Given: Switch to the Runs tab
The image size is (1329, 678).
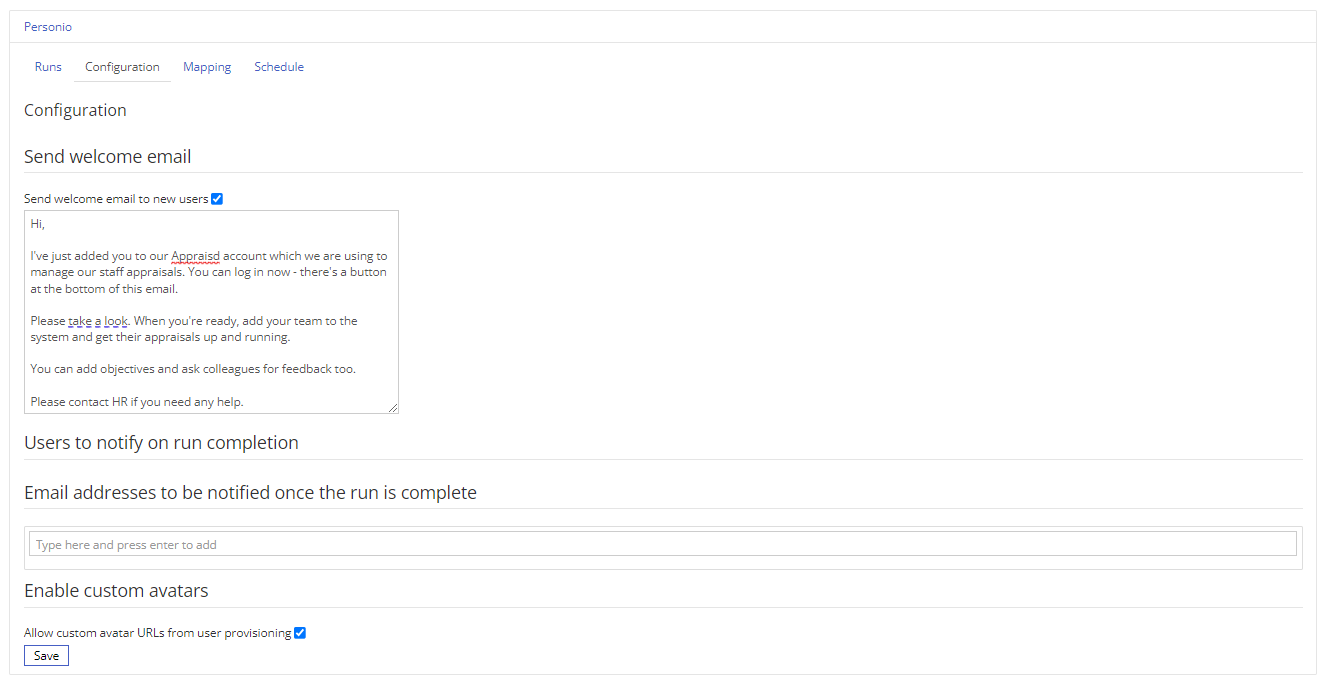Looking at the screenshot, I should 48,67.
